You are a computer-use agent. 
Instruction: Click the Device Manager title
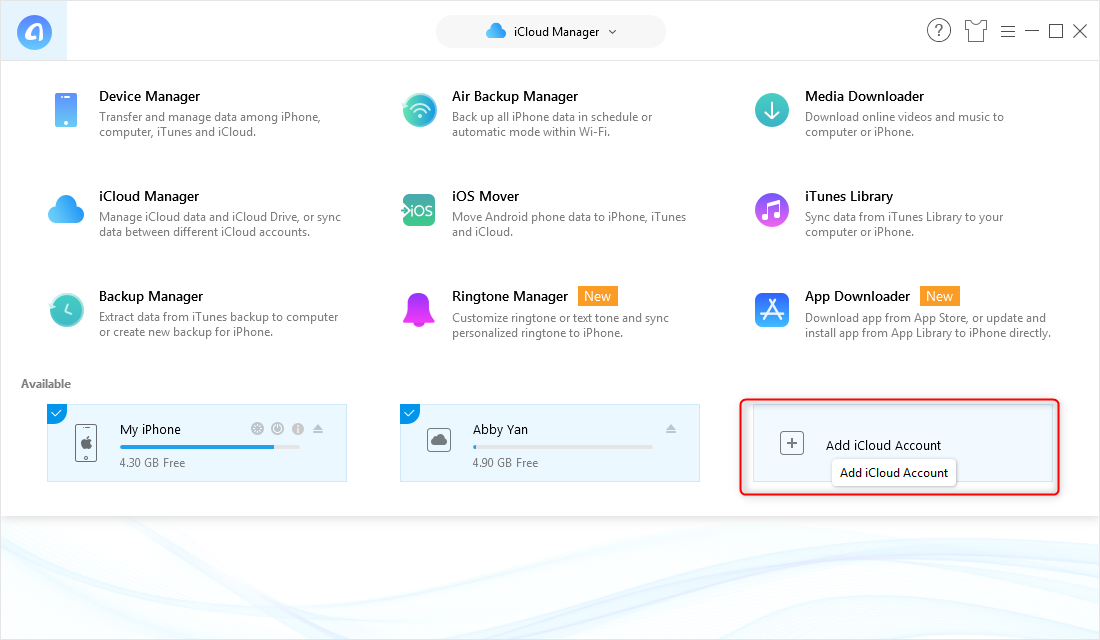coord(149,96)
